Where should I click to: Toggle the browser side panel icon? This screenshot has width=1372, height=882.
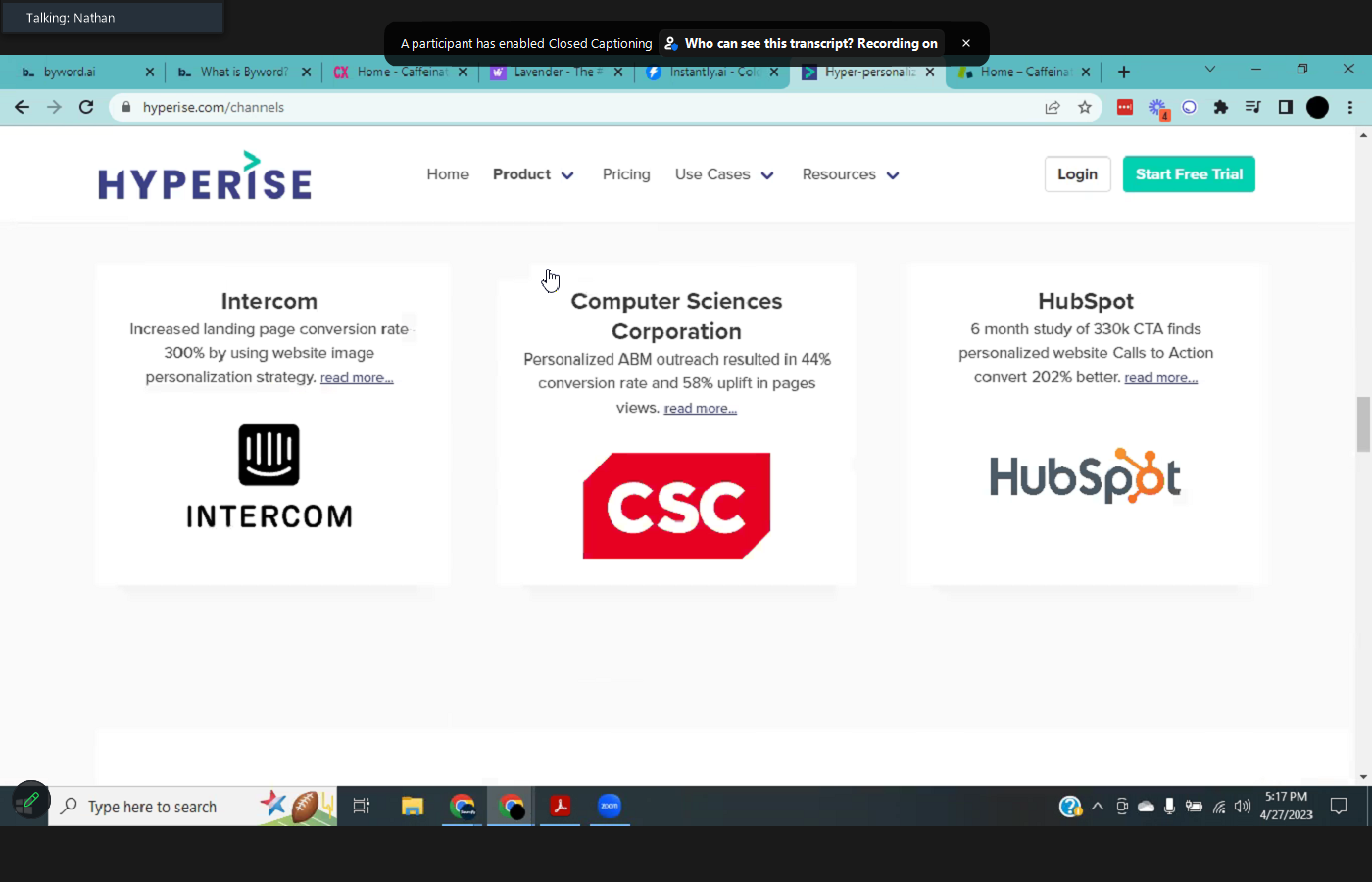pos(1285,107)
